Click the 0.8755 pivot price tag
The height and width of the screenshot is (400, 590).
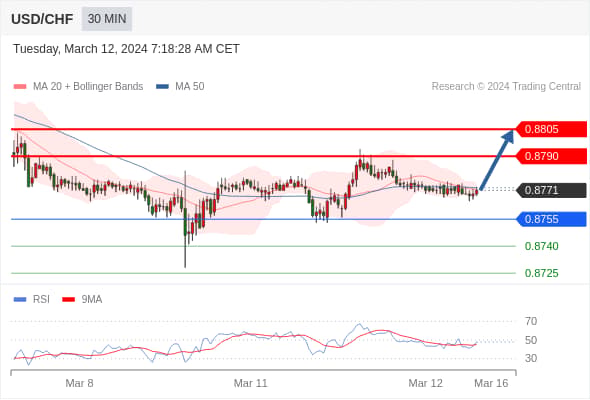[x=551, y=219]
